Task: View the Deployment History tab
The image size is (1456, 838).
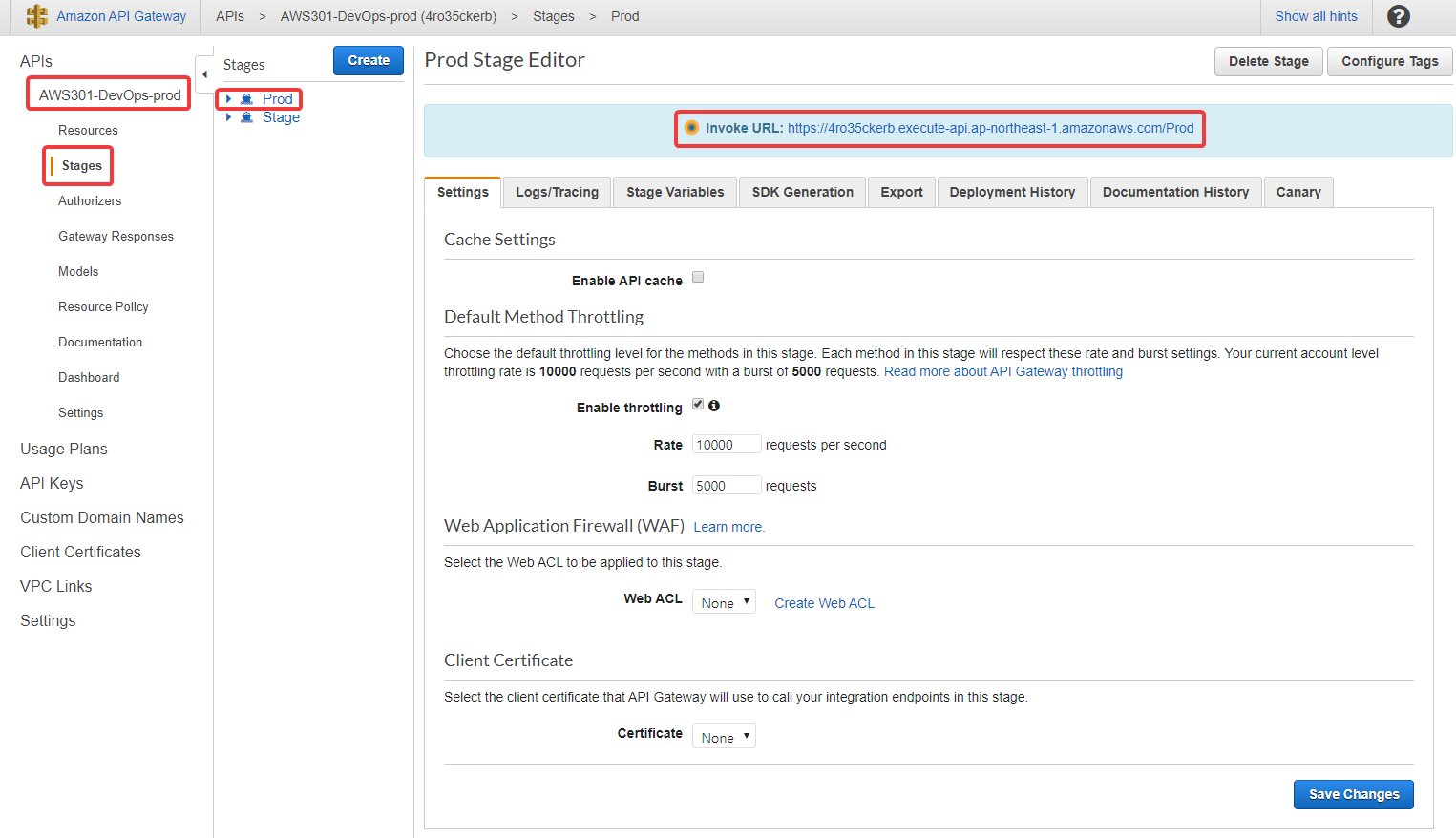Action: tap(1012, 192)
